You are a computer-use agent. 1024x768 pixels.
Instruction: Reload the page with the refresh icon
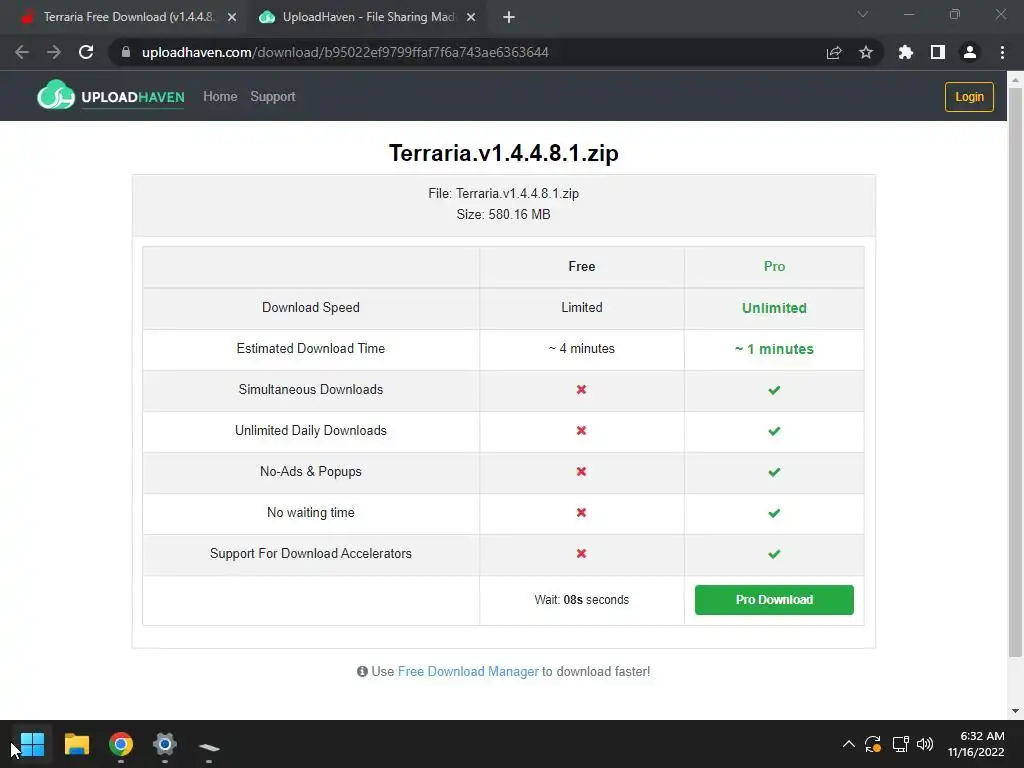tap(86, 52)
